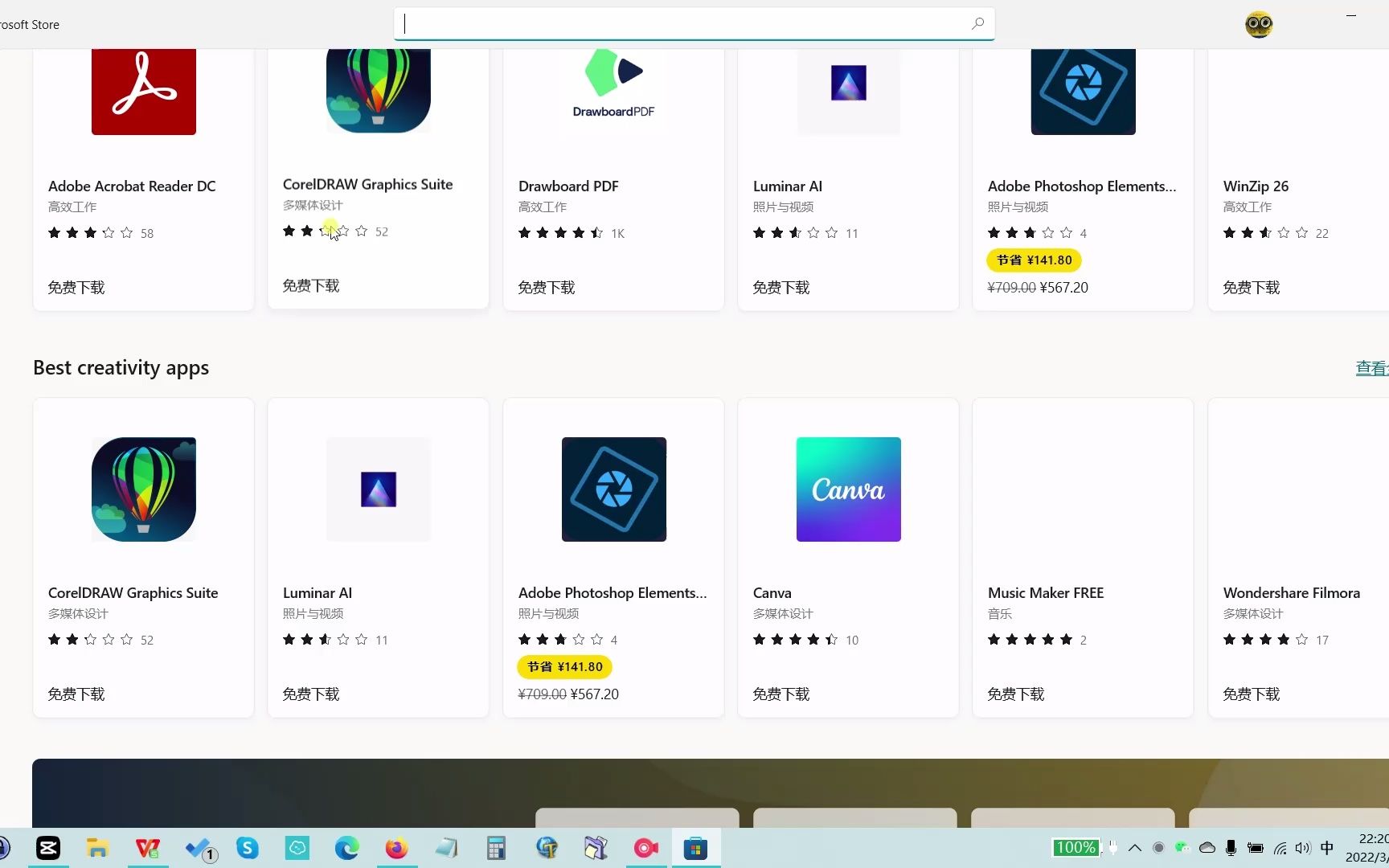Open the Adobe Acrobat Reader DC app icon

(144, 92)
